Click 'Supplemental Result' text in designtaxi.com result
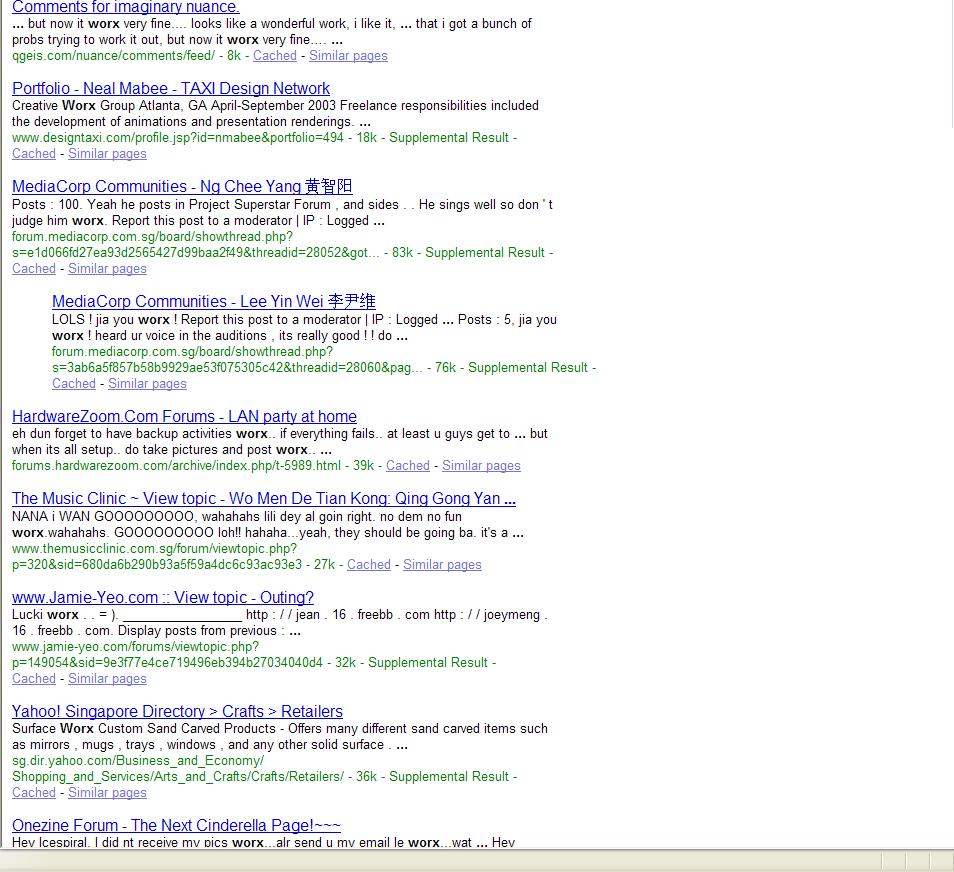 click(449, 138)
